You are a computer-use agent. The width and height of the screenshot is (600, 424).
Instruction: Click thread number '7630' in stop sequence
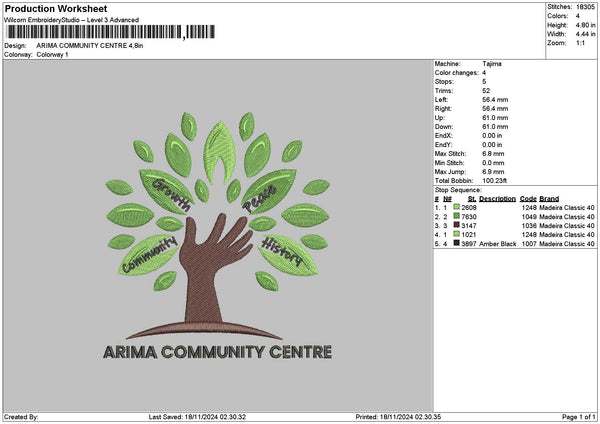click(x=469, y=217)
